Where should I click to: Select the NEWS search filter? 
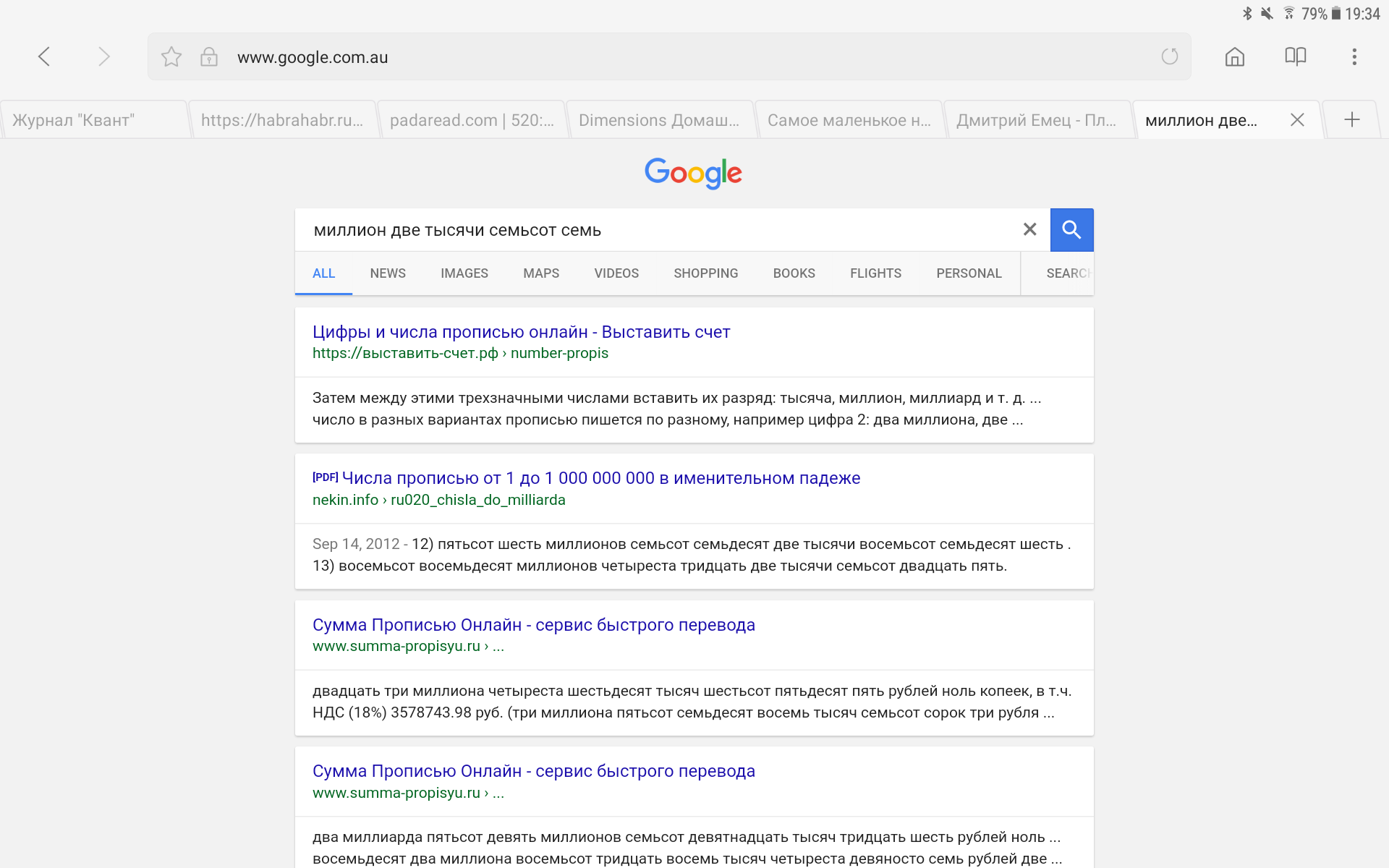coord(387,273)
